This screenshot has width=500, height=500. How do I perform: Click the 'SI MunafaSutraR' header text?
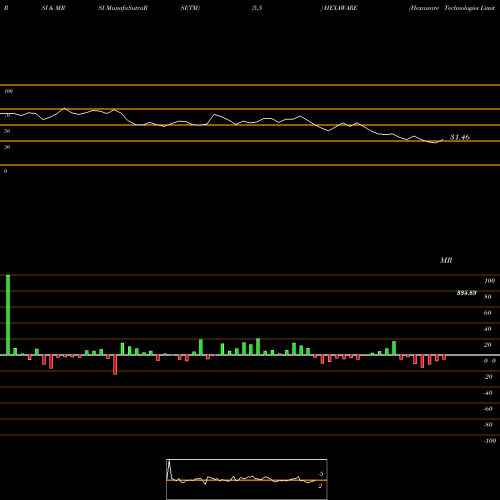pyautogui.click(x=123, y=8)
